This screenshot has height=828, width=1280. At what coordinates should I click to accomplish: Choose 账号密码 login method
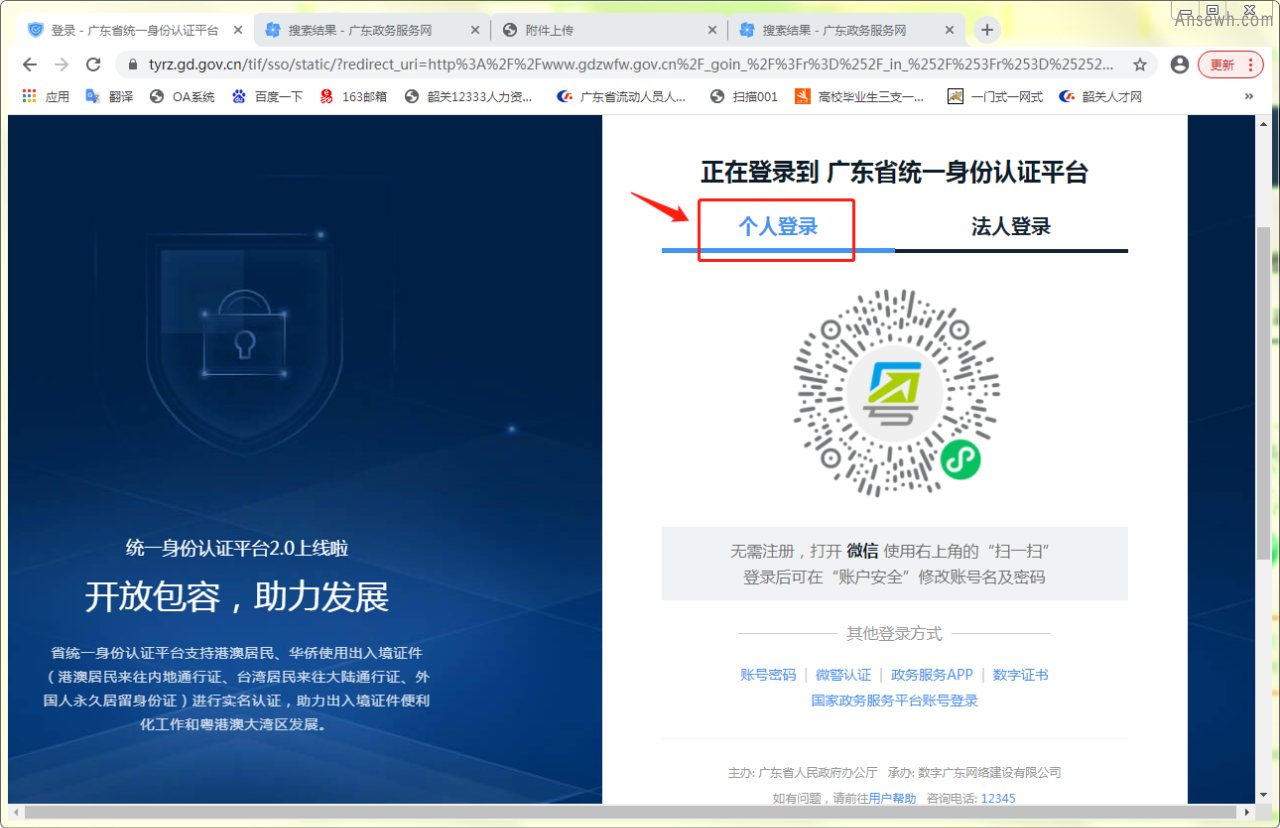(768, 675)
